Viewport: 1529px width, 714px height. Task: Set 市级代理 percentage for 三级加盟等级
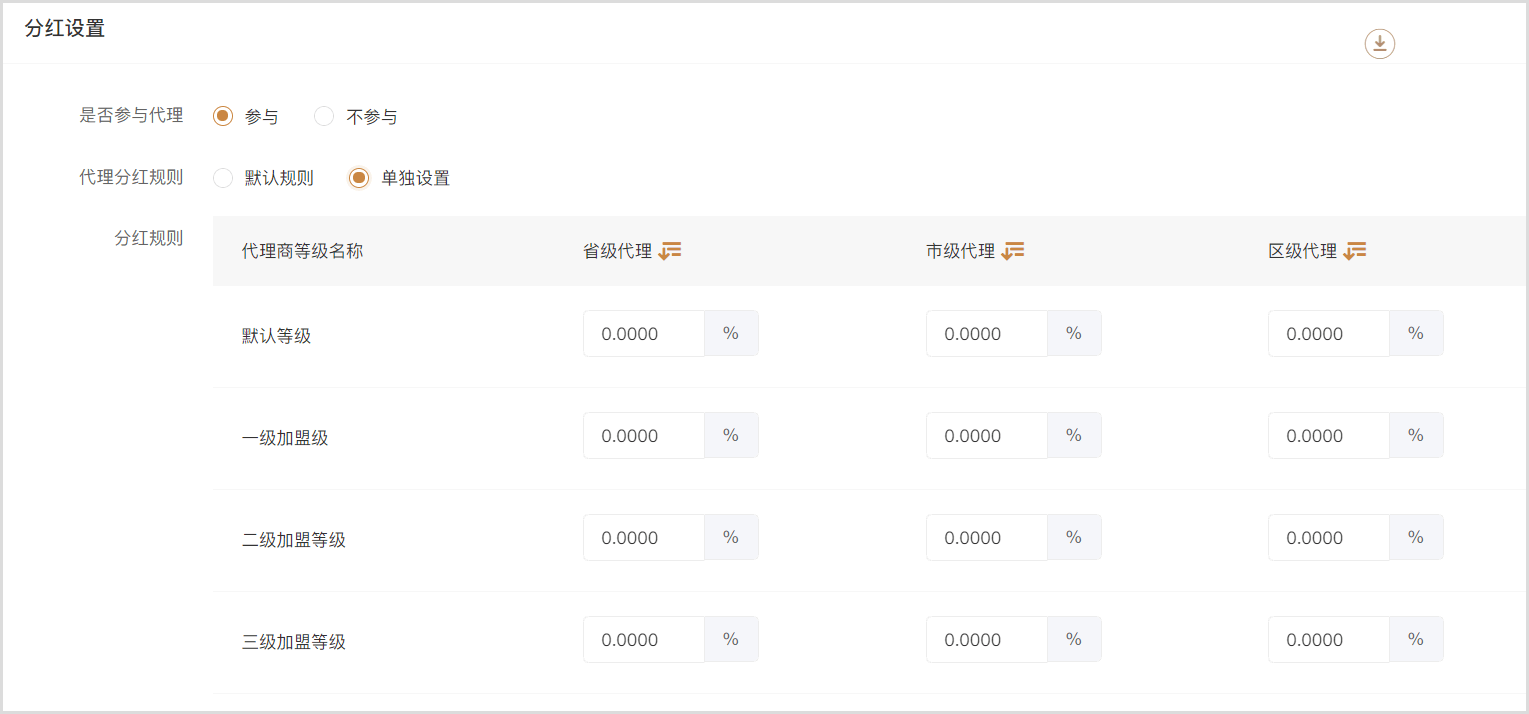click(x=987, y=640)
